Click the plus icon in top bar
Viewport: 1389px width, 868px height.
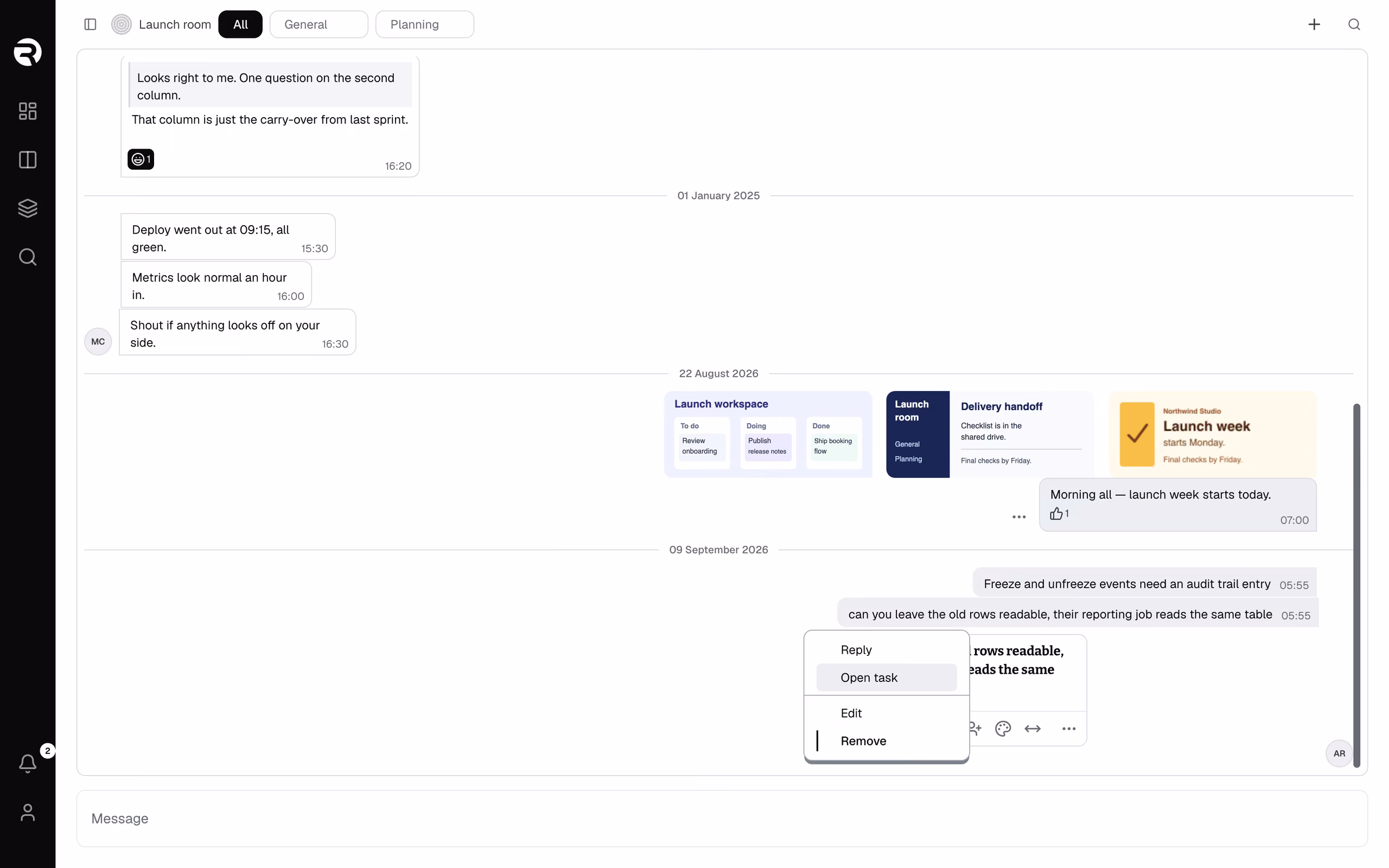(1314, 24)
